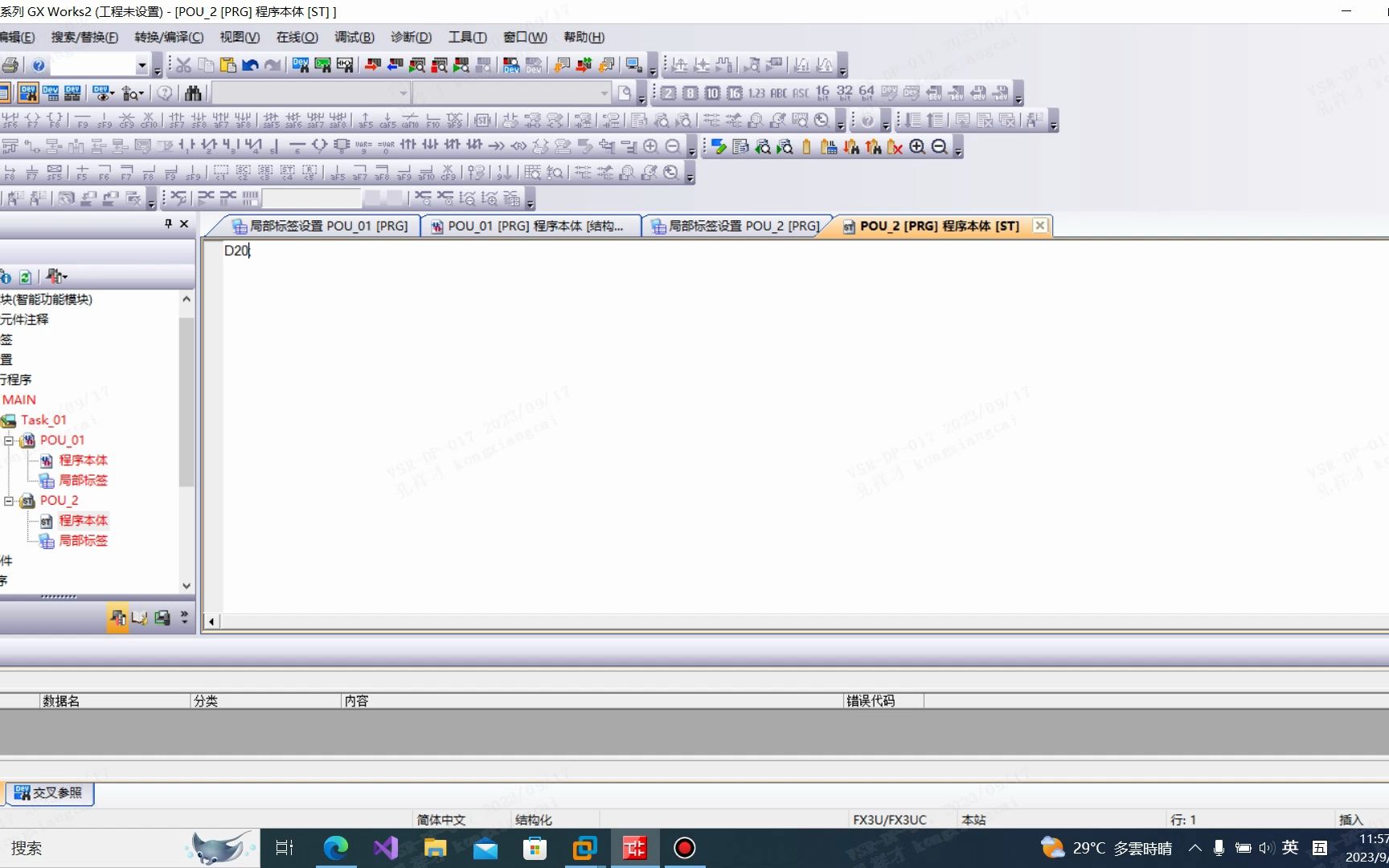Viewport: 1389px width, 868px height.
Task: Click the ST template pencil icon
Action: tap(719, 147)
